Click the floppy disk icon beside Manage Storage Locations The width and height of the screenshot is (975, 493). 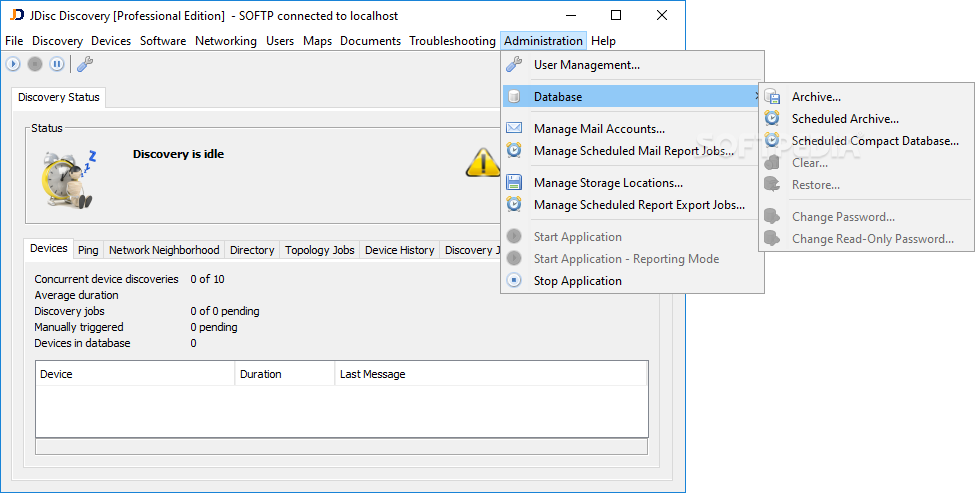(514, 182)
